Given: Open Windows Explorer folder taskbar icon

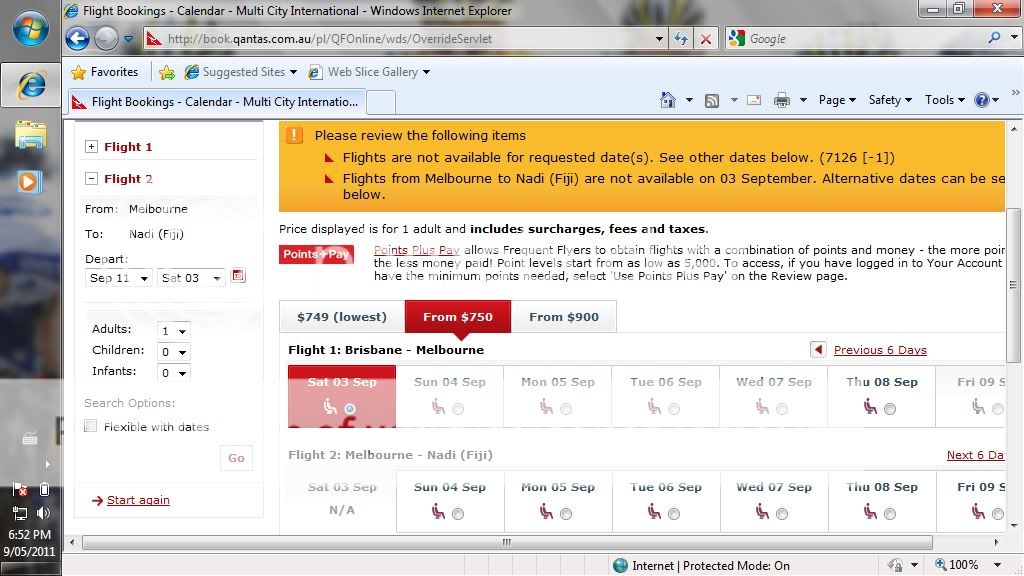Looking at the screenshot, I should coord(31,135).
